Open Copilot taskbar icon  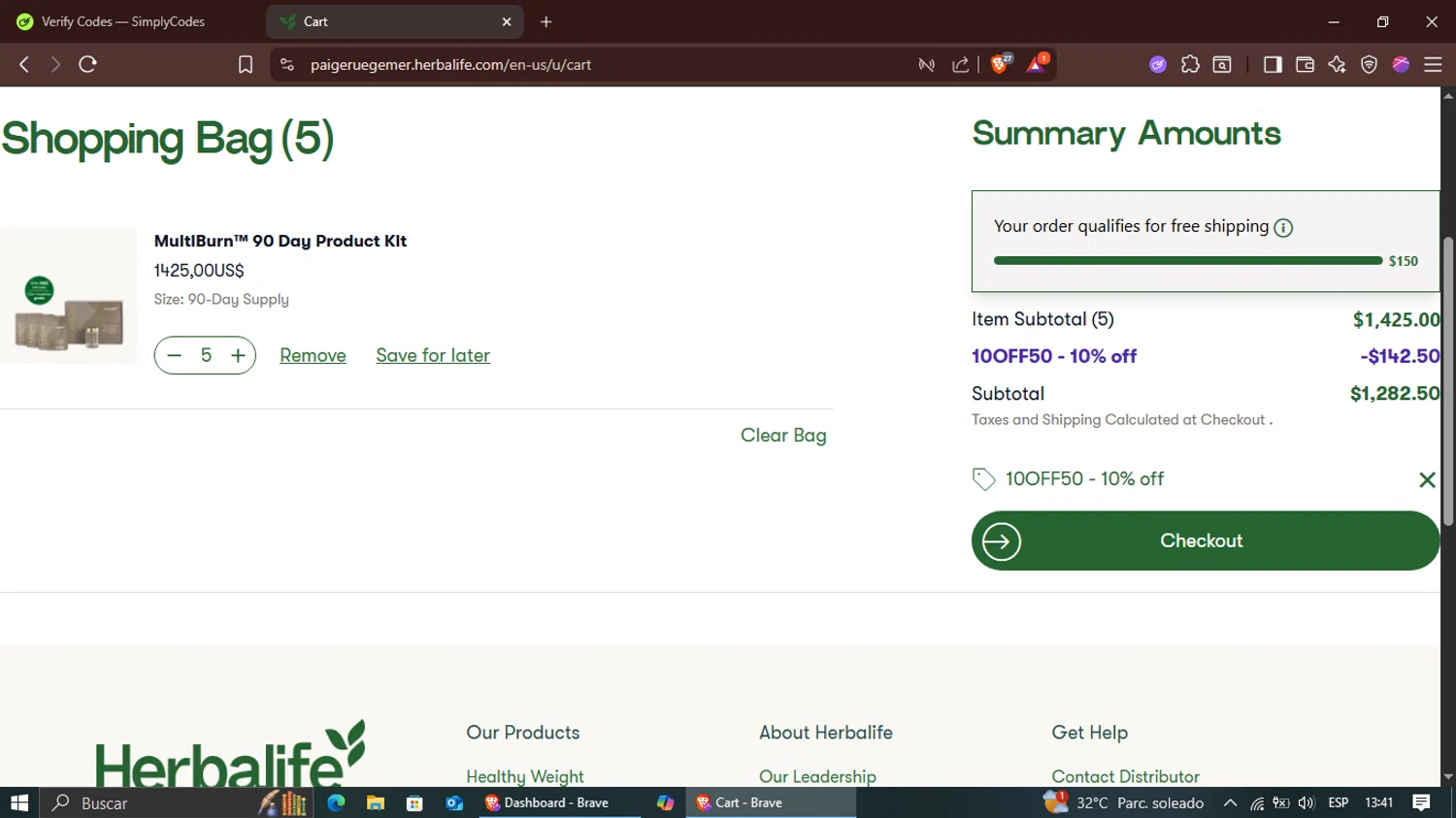(665, 802)
